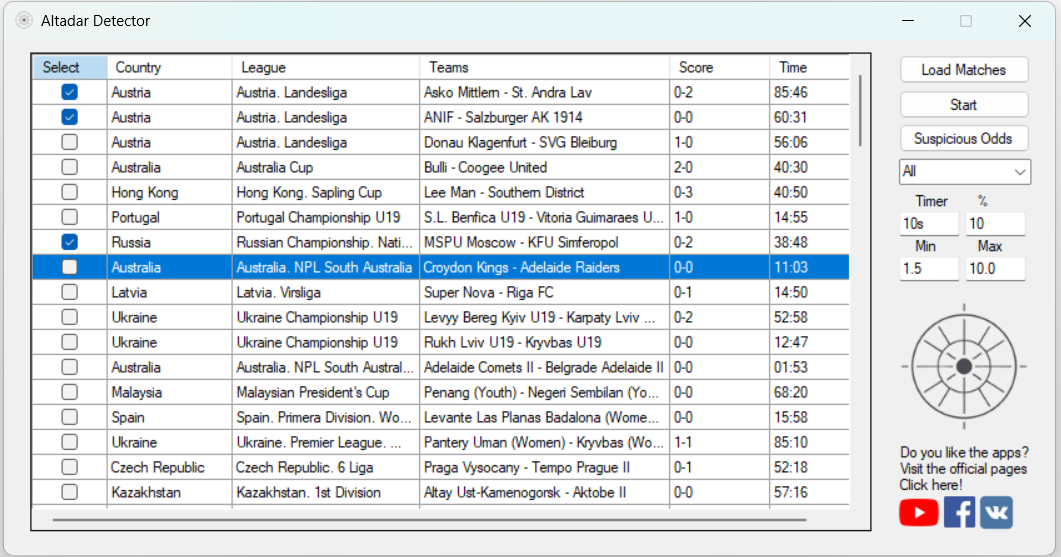Check the Rukh Lviv U19 - Kryvbas U19 checkbox
The height and width of the screenshot is (557, 1061).
point(69,342)
